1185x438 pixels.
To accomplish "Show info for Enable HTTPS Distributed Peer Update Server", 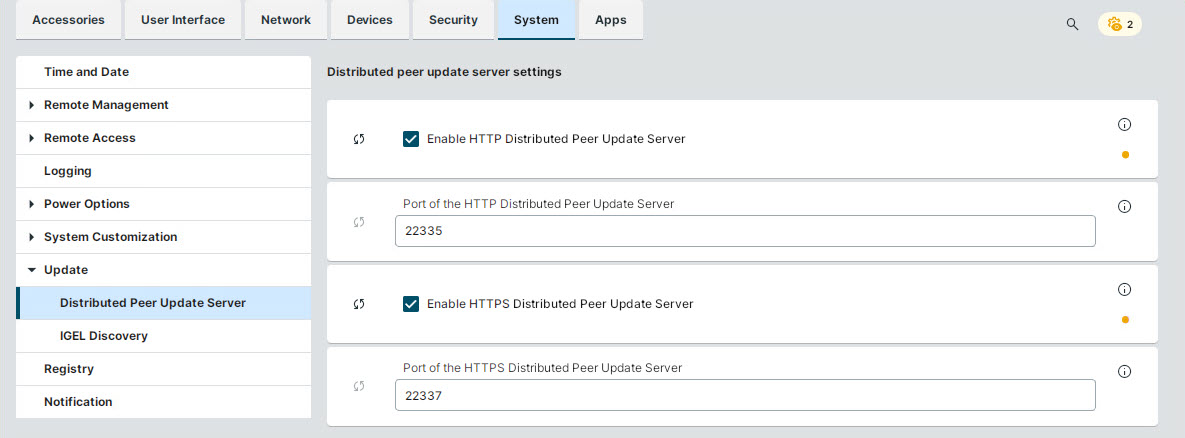I will pos(1124,288).
